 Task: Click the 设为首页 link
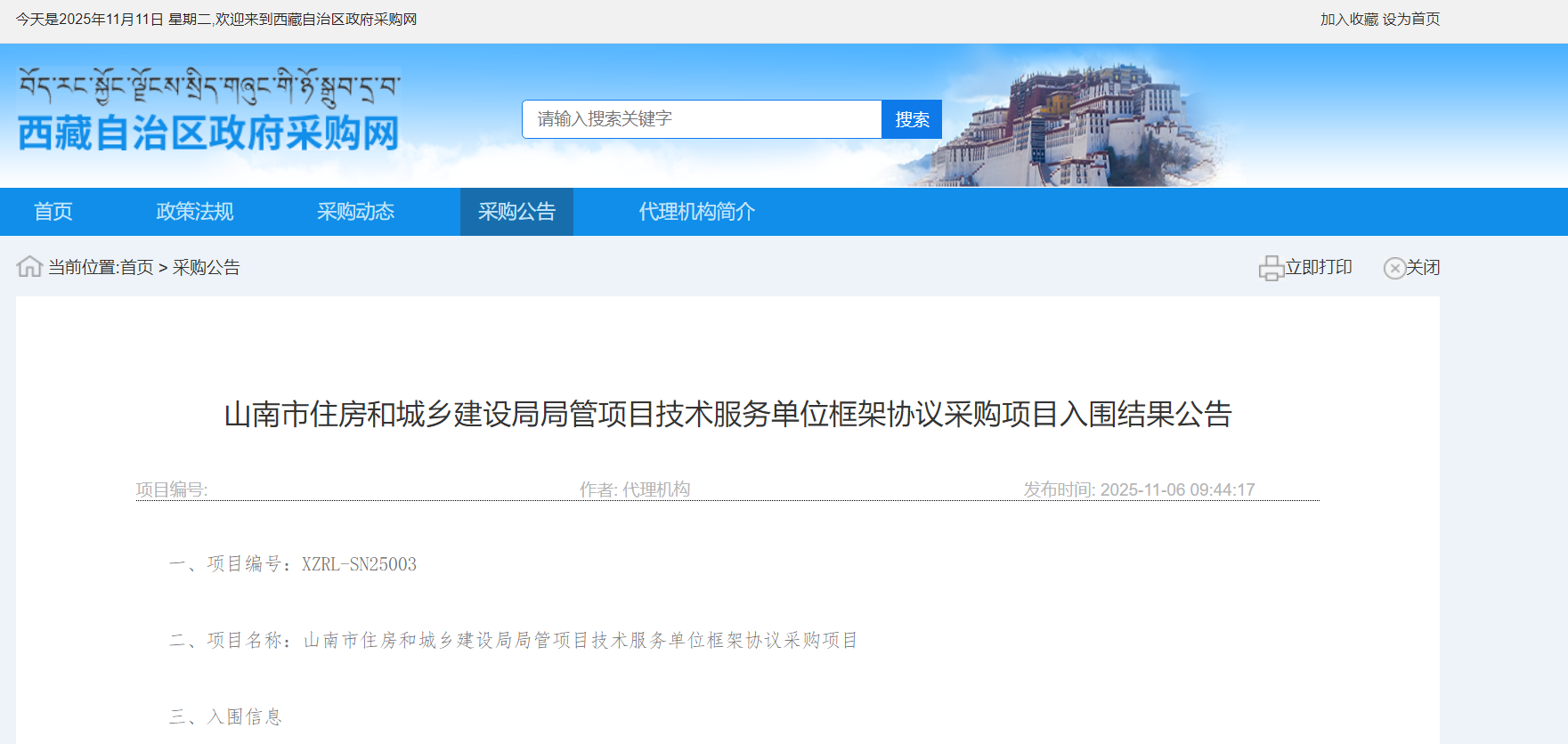pyautogui.click(x=1411, y=20)
